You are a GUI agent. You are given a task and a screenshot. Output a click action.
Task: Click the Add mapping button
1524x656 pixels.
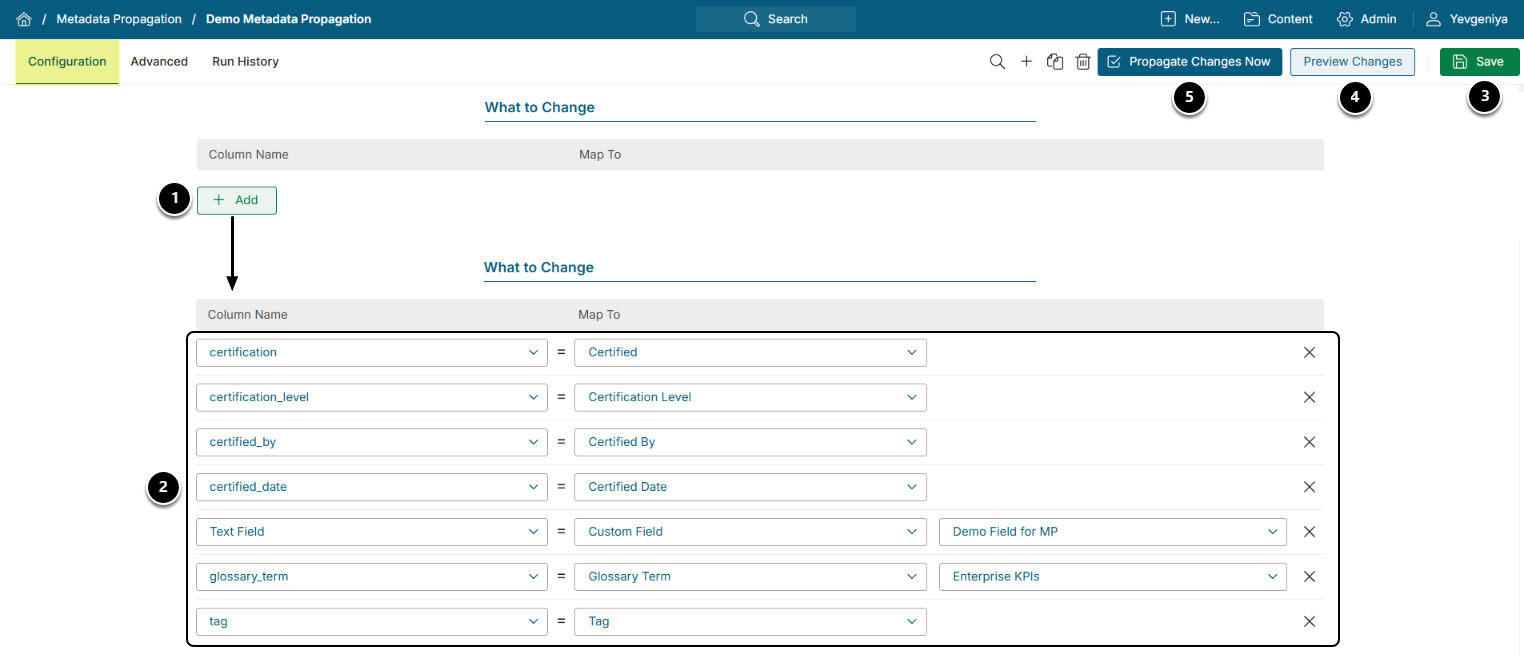pos(237,200)
